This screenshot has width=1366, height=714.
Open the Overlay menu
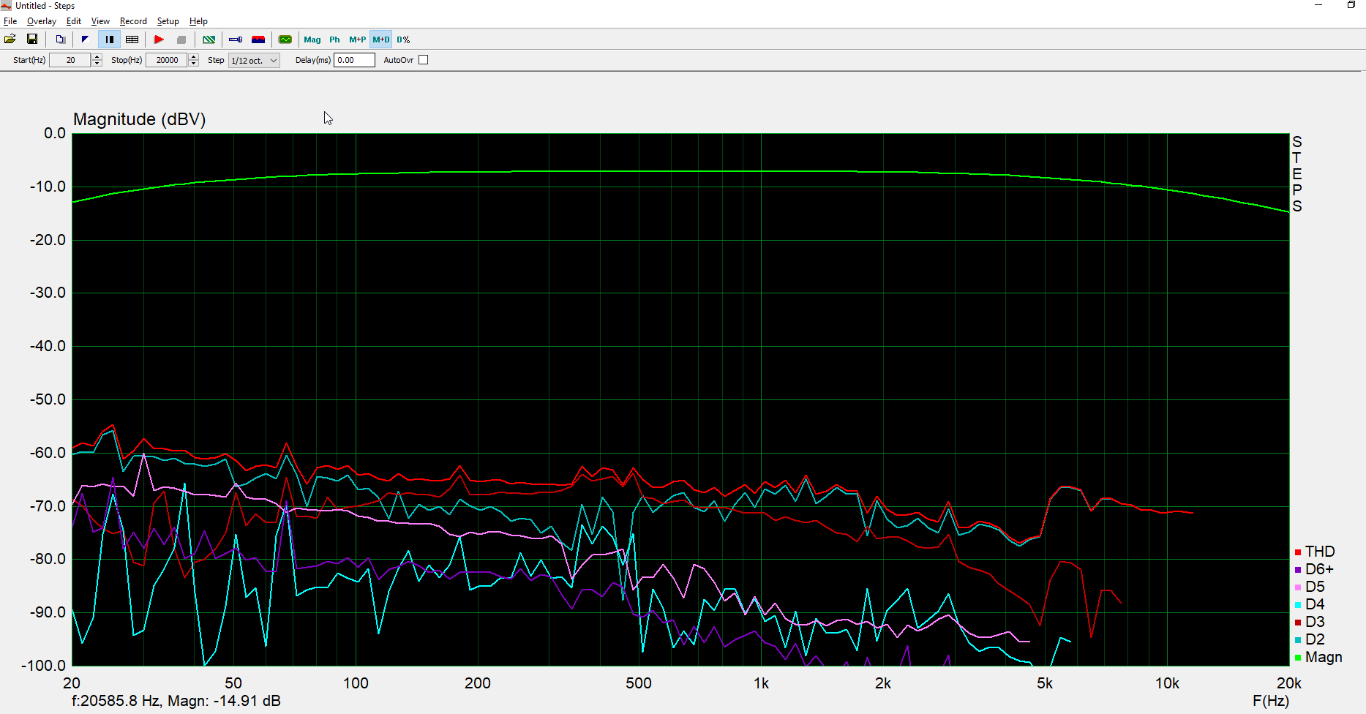coord(41,21)
